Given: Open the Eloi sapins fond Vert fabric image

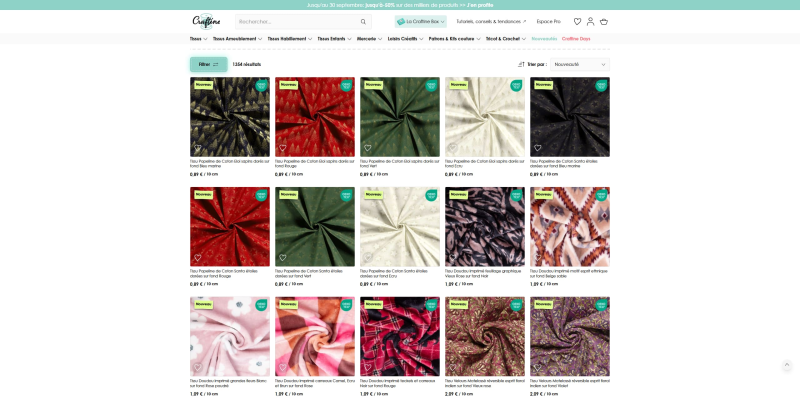Looking at the screenshot, I should coord(399,117).
